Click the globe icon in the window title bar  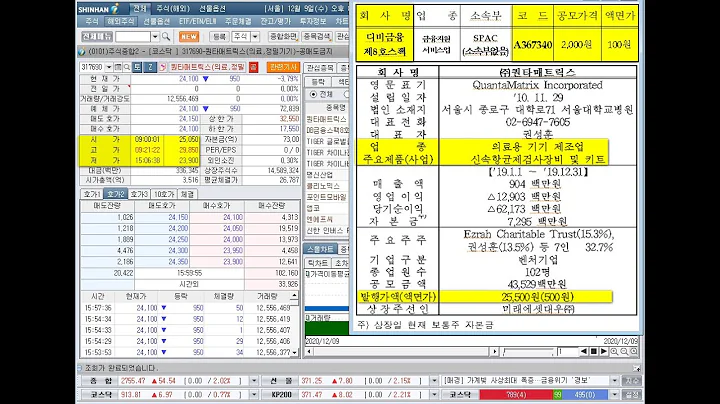tap(82, 51)
